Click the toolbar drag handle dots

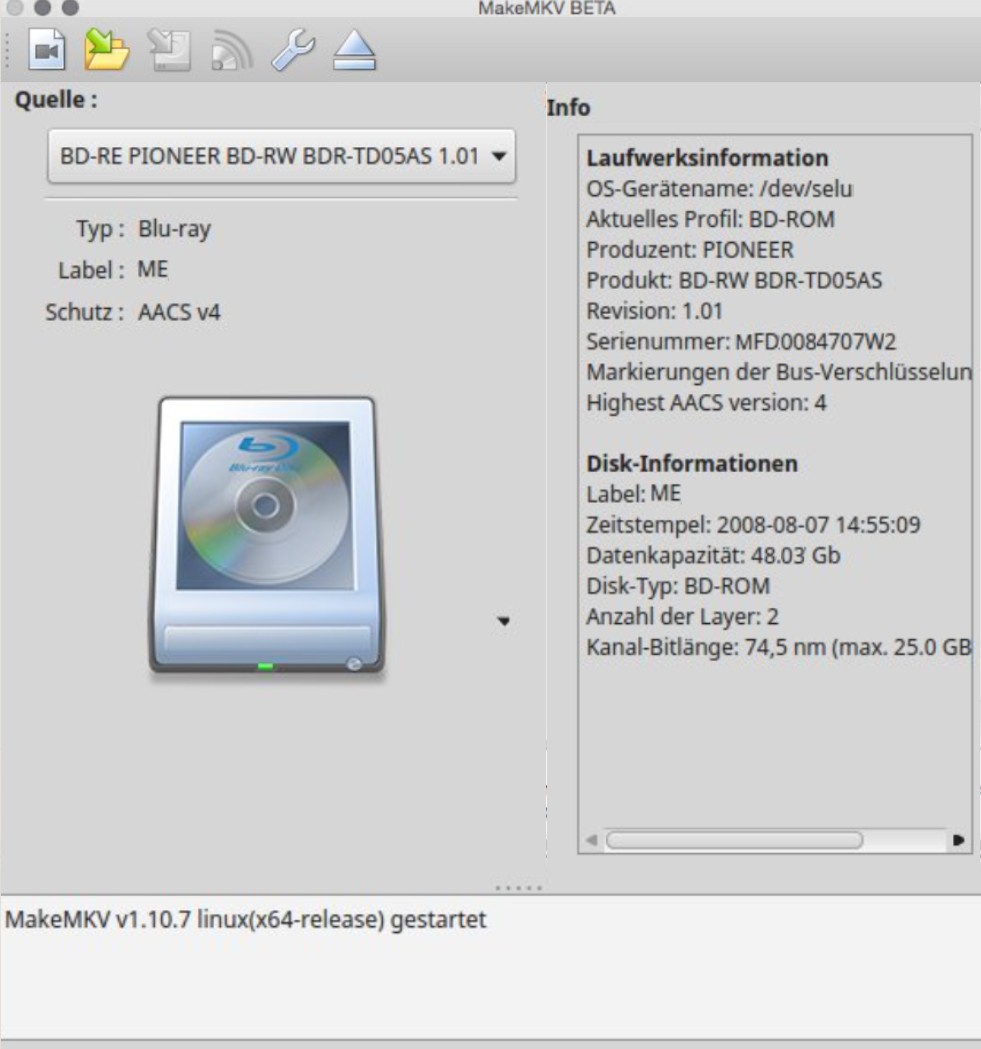pyautogui.click(x=7, y=50)
